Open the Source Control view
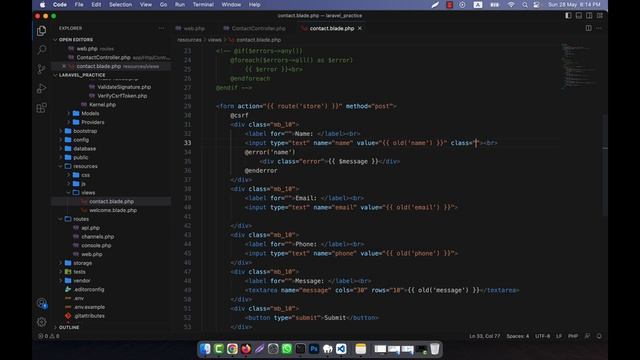Image resolution: width=640 pixels, height=360 pixels. tap(41, 69)
